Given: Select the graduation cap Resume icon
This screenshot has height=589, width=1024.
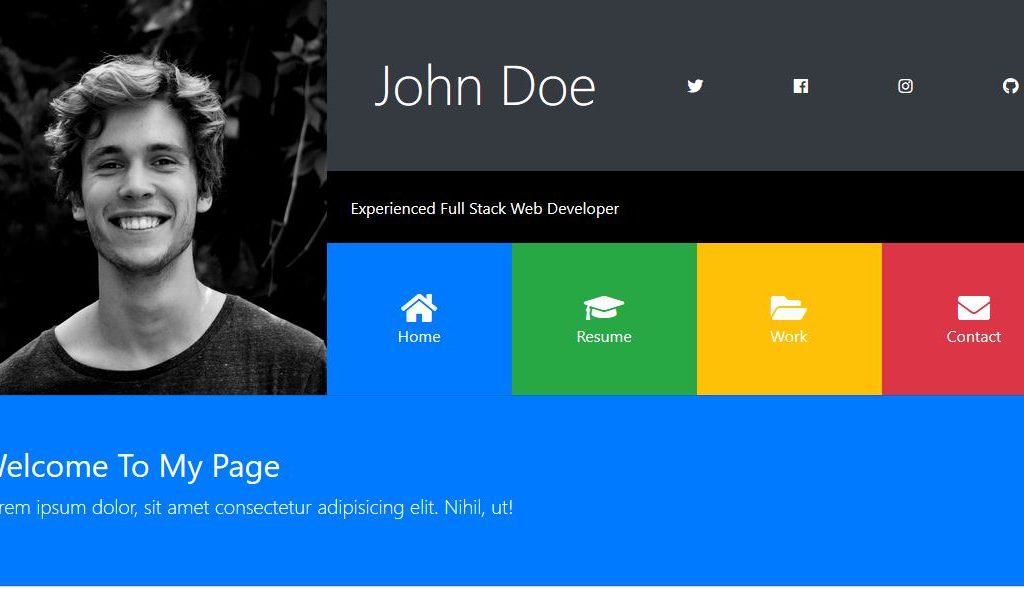Looking at the screenshot, I should click(x=604, y=307).
